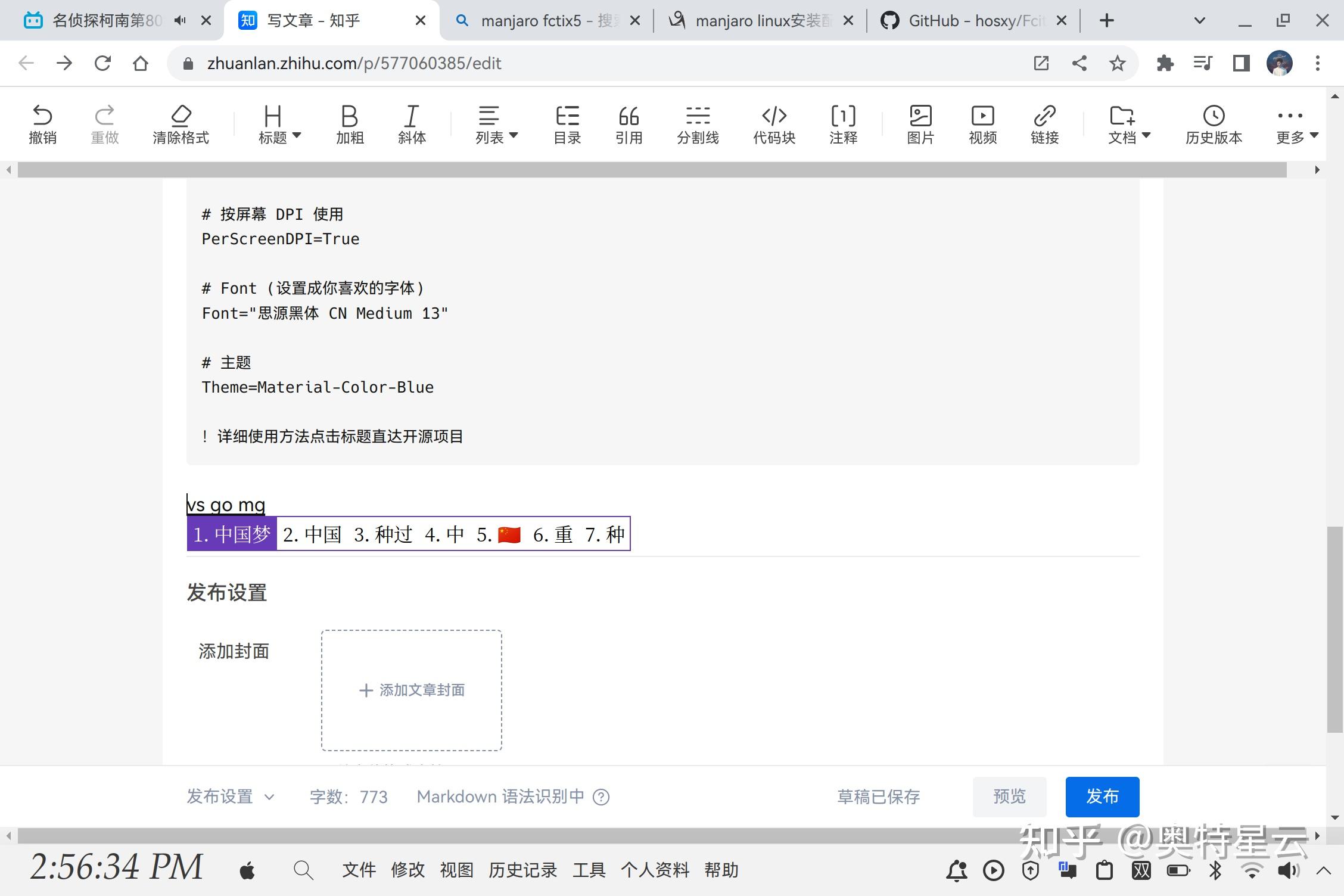Expand 发布设置 in the bottom bar
Image resolution: width=1344 pixels, height=896 pixels.
tap(231, 797)
